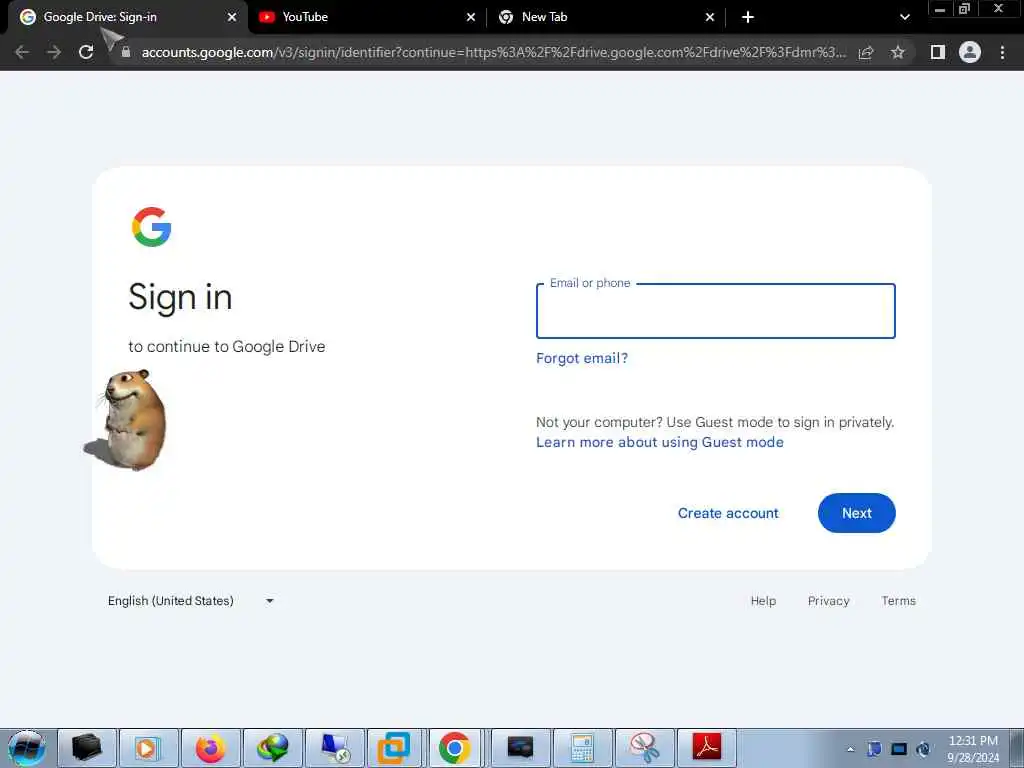The width and height of the screenshot is (1024, 768).
Task: Open the Chrome side panel
Action: (x=938, y=52)
